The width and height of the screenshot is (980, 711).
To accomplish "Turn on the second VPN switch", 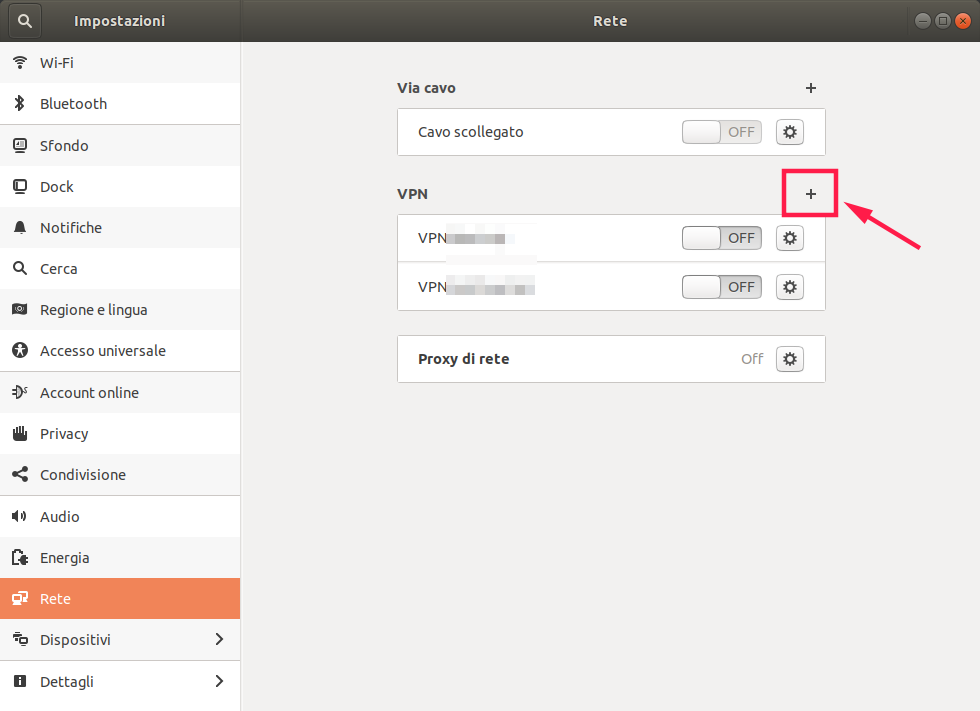I will click(721, 286).
